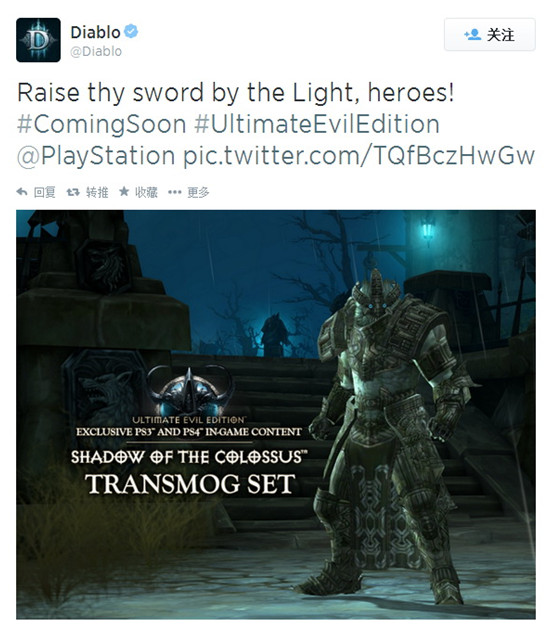
Task: Open the #UltimateEvilEdition hashtag
Action: (317, 124)
